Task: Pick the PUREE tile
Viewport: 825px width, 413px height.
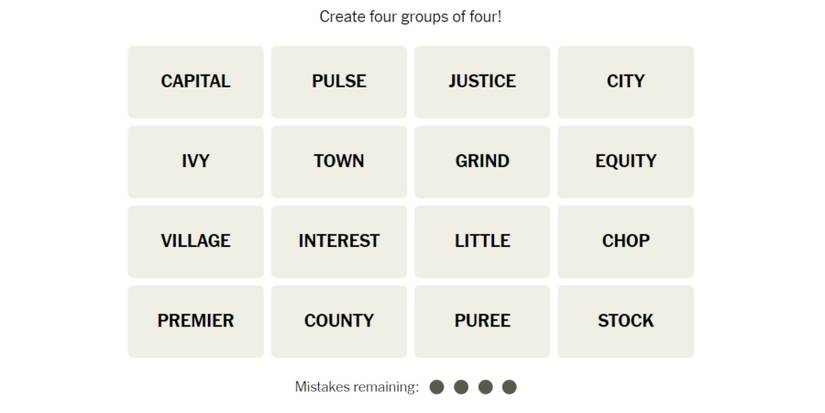Action: coord(482,321)
